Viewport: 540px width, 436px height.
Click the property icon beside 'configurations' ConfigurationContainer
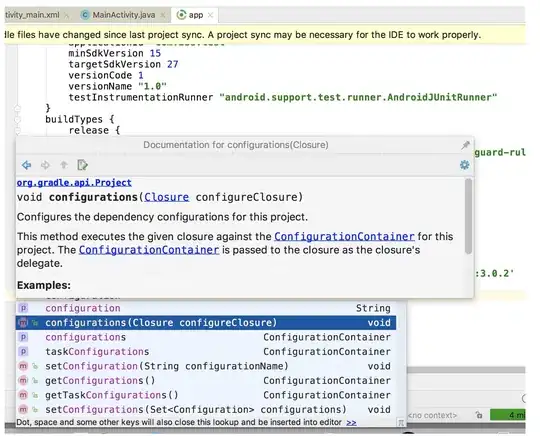(23, 337)
